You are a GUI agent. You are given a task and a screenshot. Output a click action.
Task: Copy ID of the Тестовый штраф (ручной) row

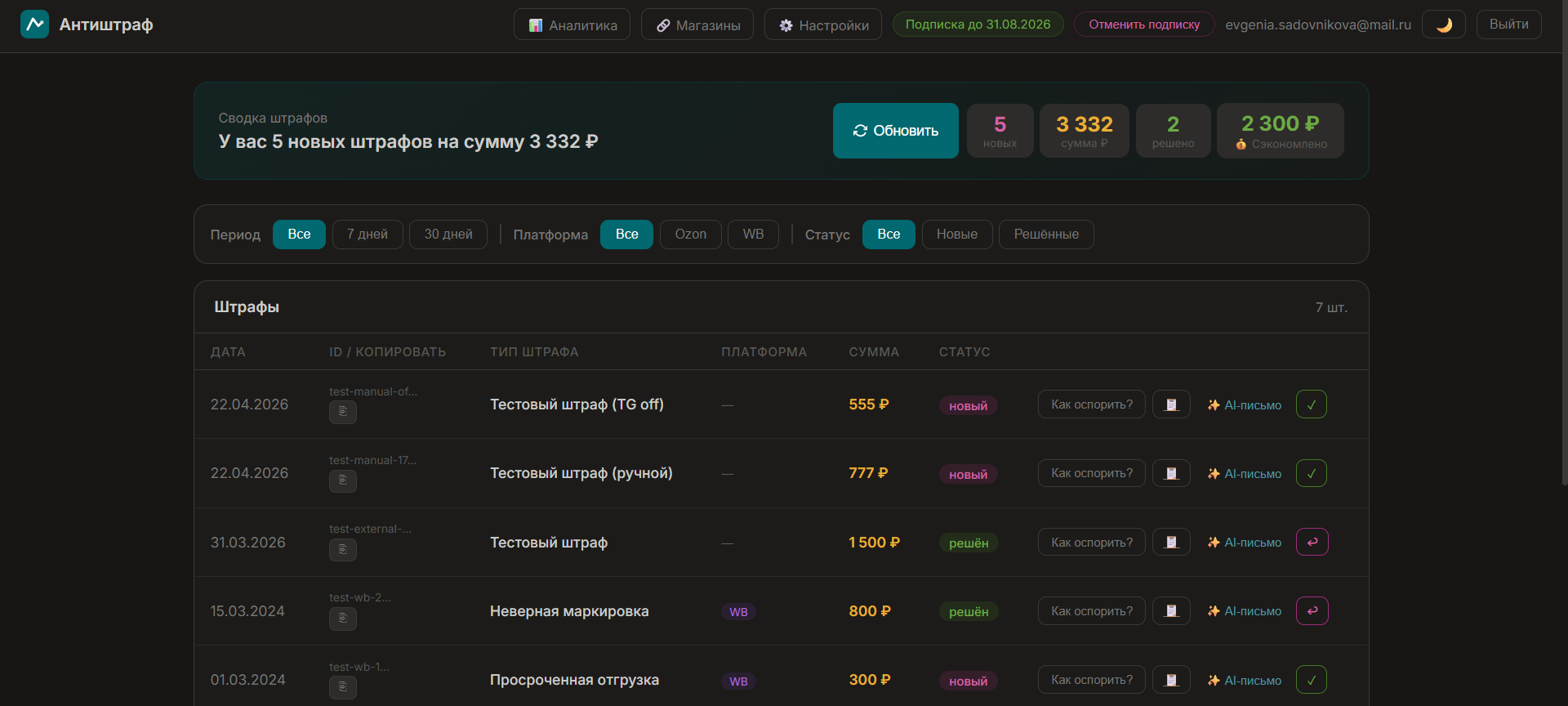click(x=343, y=480)
